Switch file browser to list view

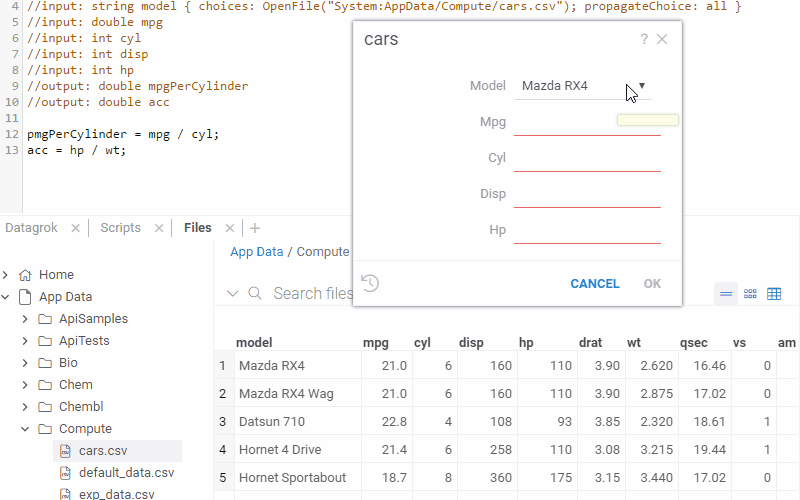pyautogui.click(x=726, y=293)
